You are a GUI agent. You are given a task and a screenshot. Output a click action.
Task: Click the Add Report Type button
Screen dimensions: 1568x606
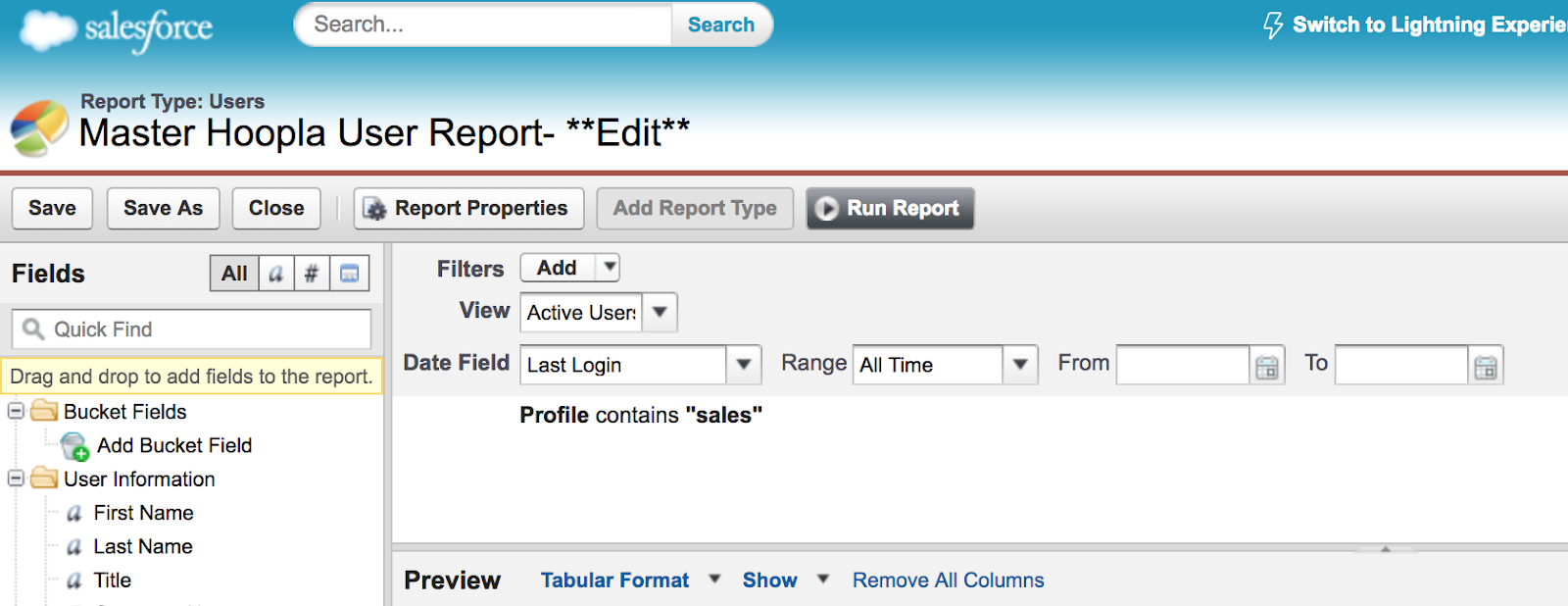(x=695, y=208)
